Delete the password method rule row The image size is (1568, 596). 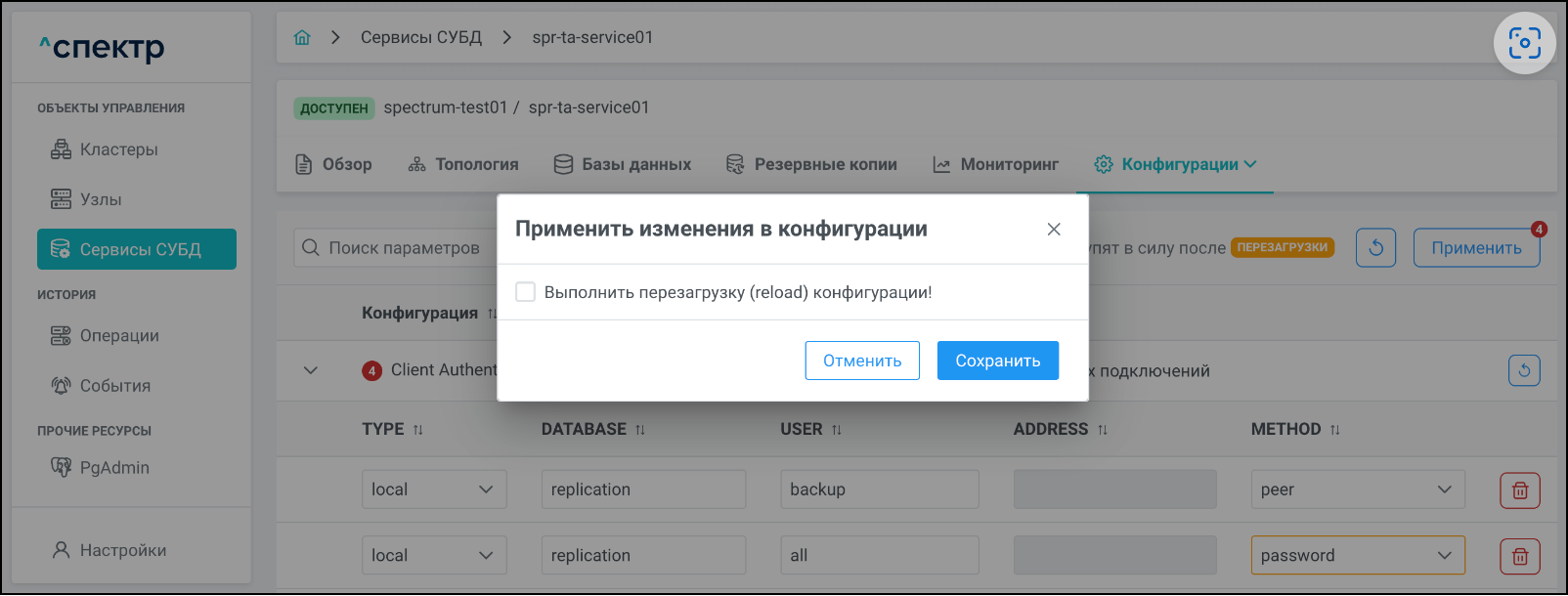pyautogui.click(x=1519, y=556)
